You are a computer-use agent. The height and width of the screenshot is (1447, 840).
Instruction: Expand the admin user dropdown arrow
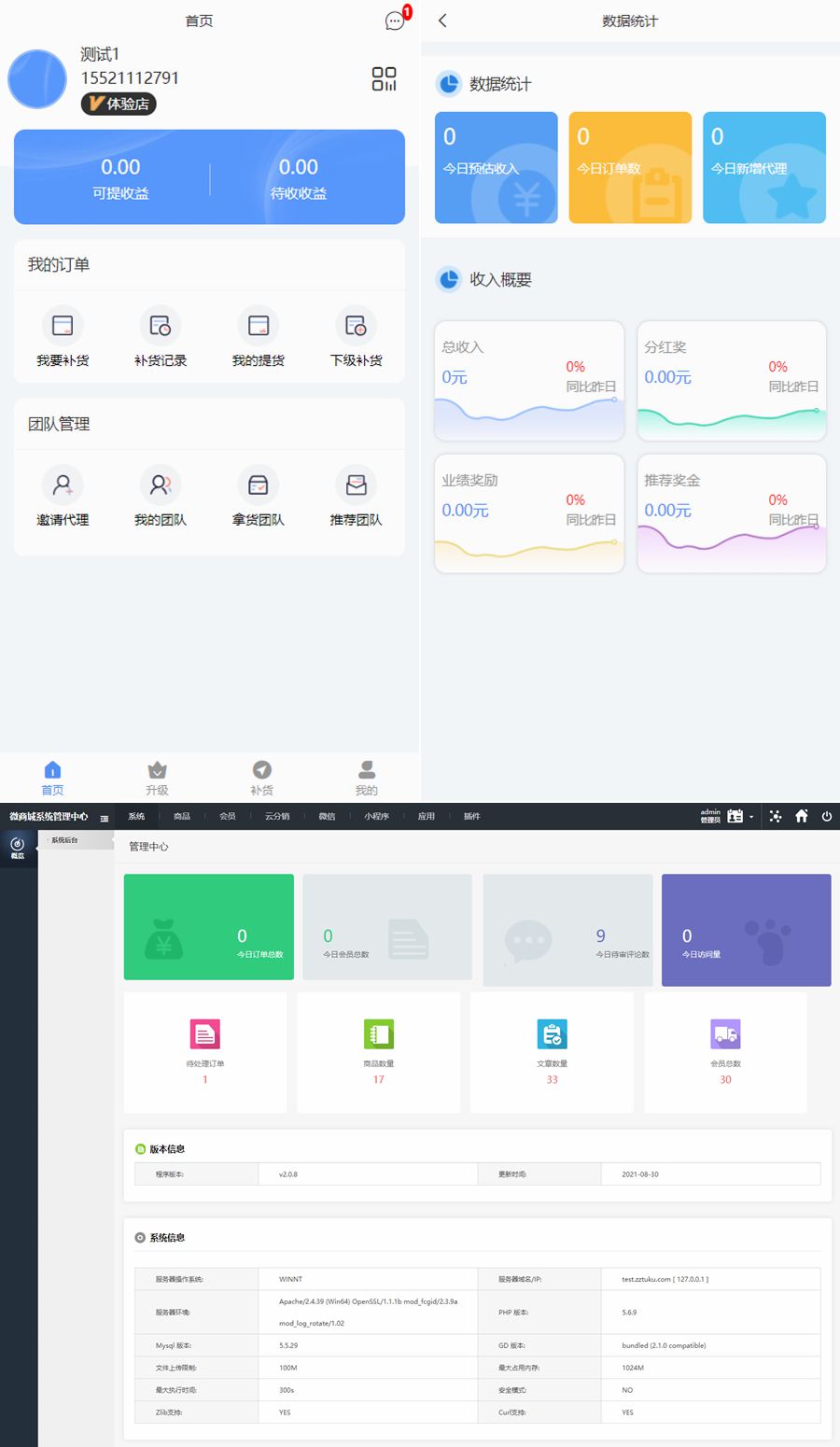coord(751,817)
